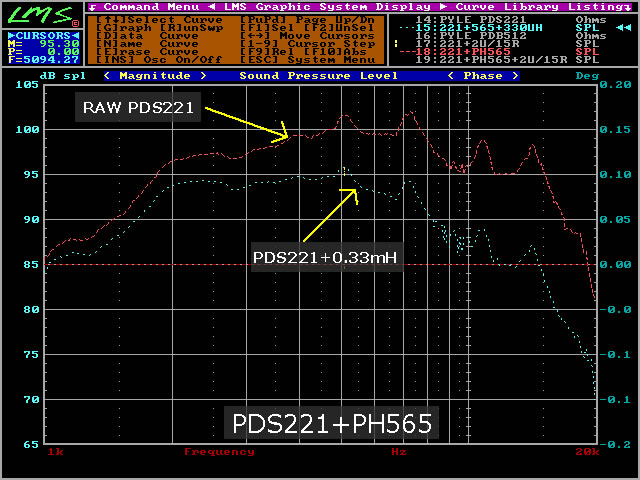Select curve 19: 221+PH565+2U/15R
This screenshot has width=640, height=480.
coord(507,60)
